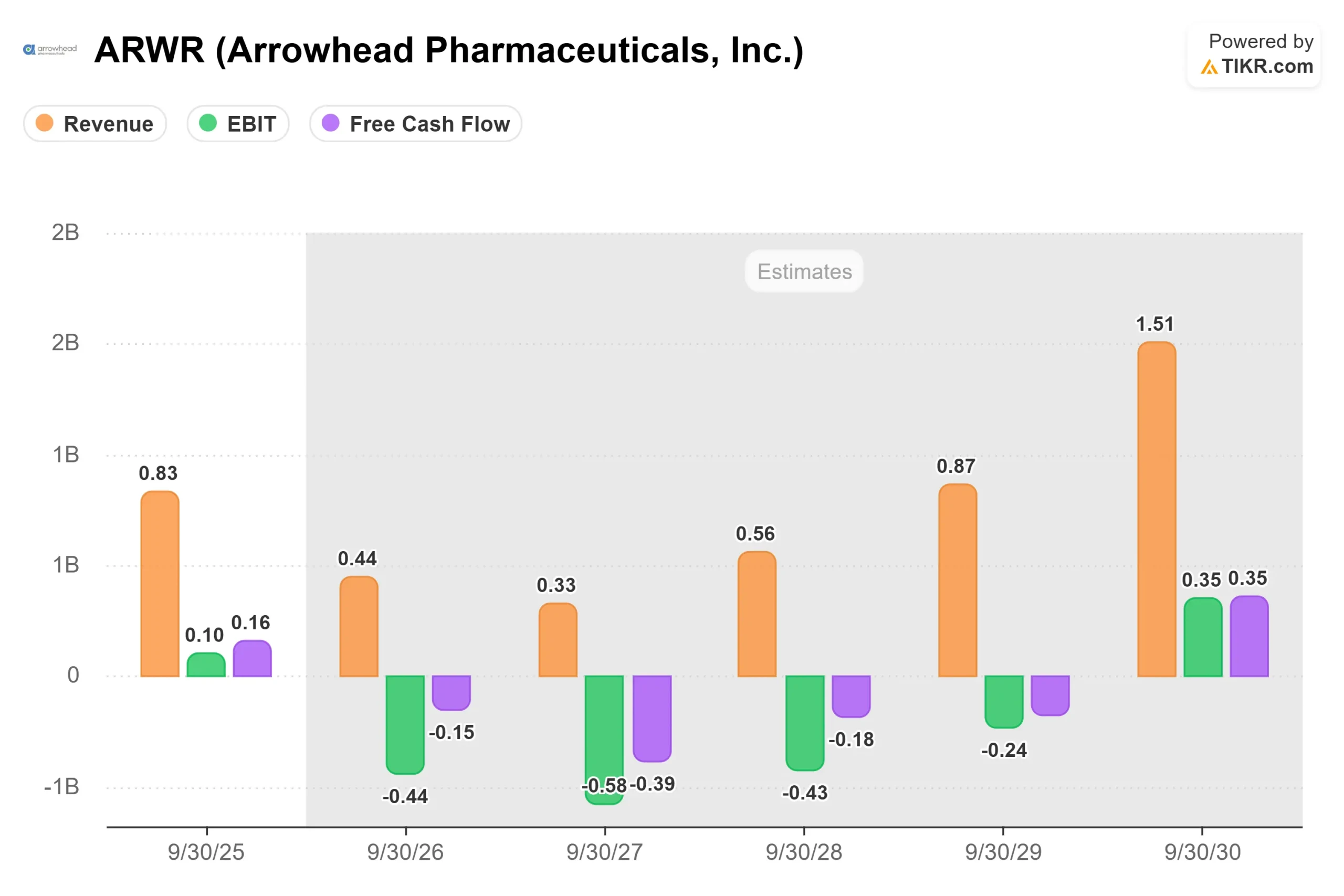
Task: Select the 1.51 revenue bar for 9/30/30
Action: pos(1157,509)
